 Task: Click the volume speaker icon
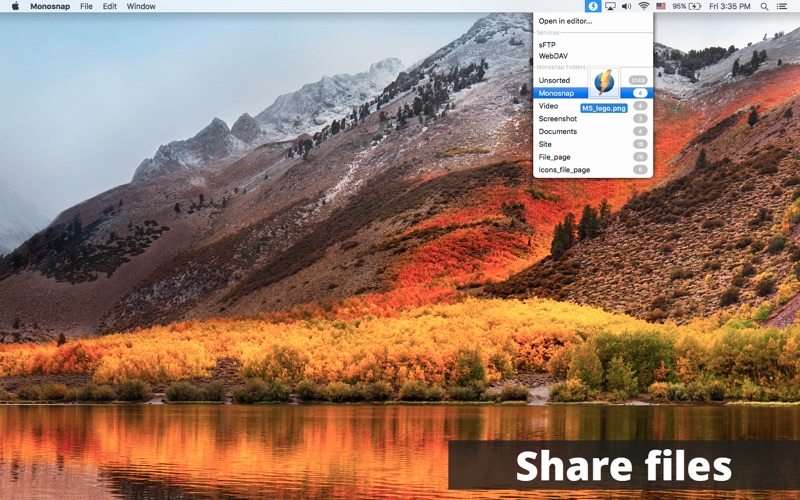(626, 6)
